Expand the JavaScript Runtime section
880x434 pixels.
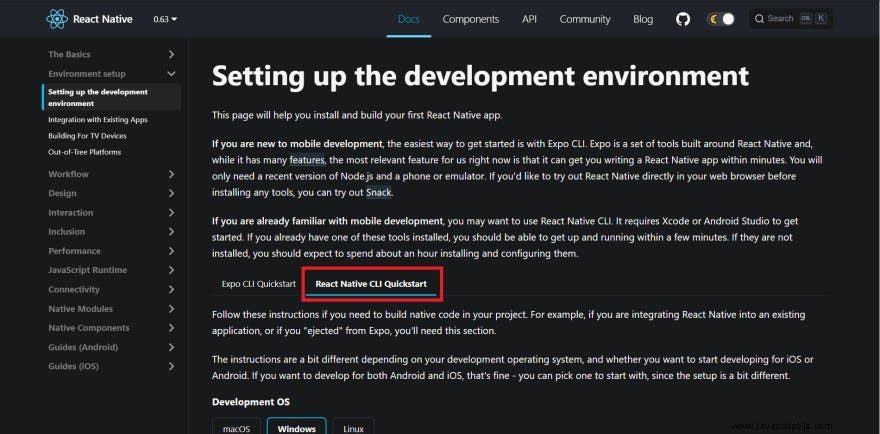coord(111,270)
